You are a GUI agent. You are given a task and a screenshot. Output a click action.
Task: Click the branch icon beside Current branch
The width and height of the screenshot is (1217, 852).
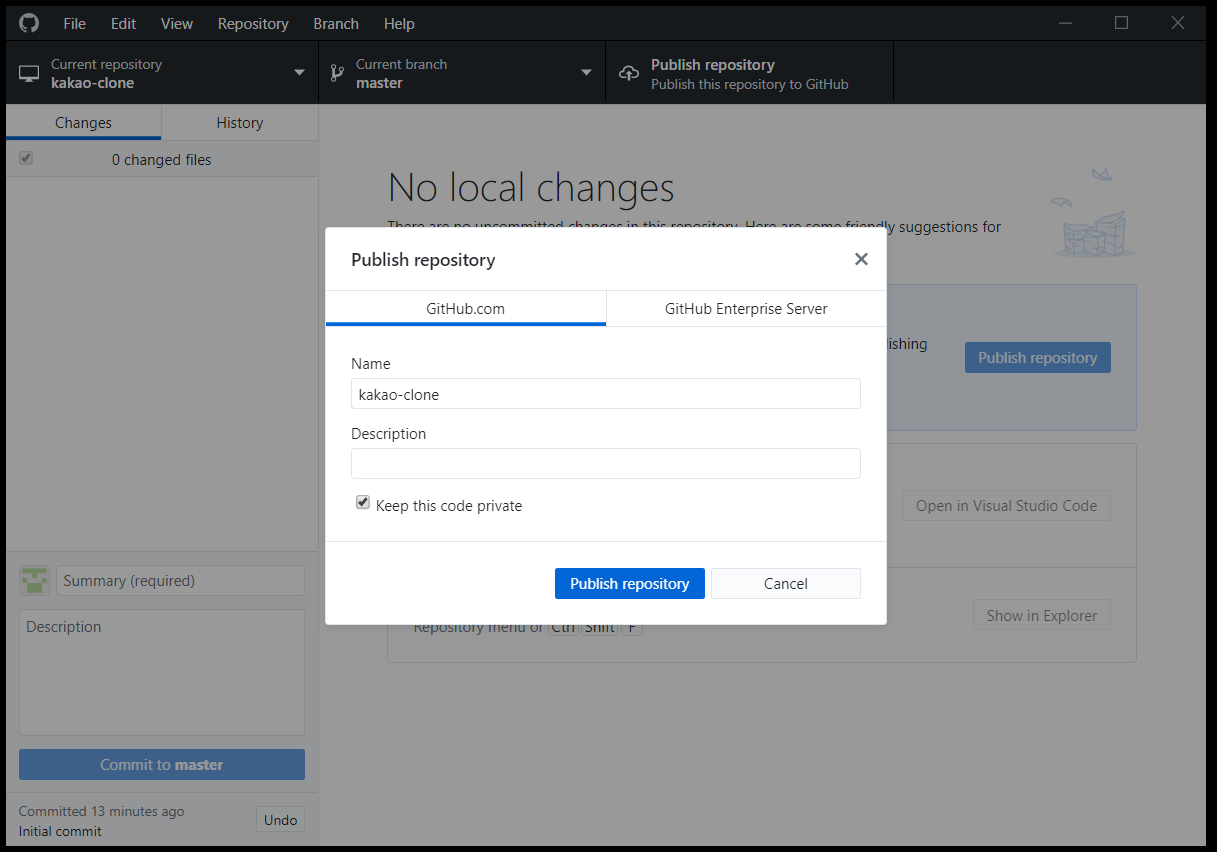coord(337,73)
